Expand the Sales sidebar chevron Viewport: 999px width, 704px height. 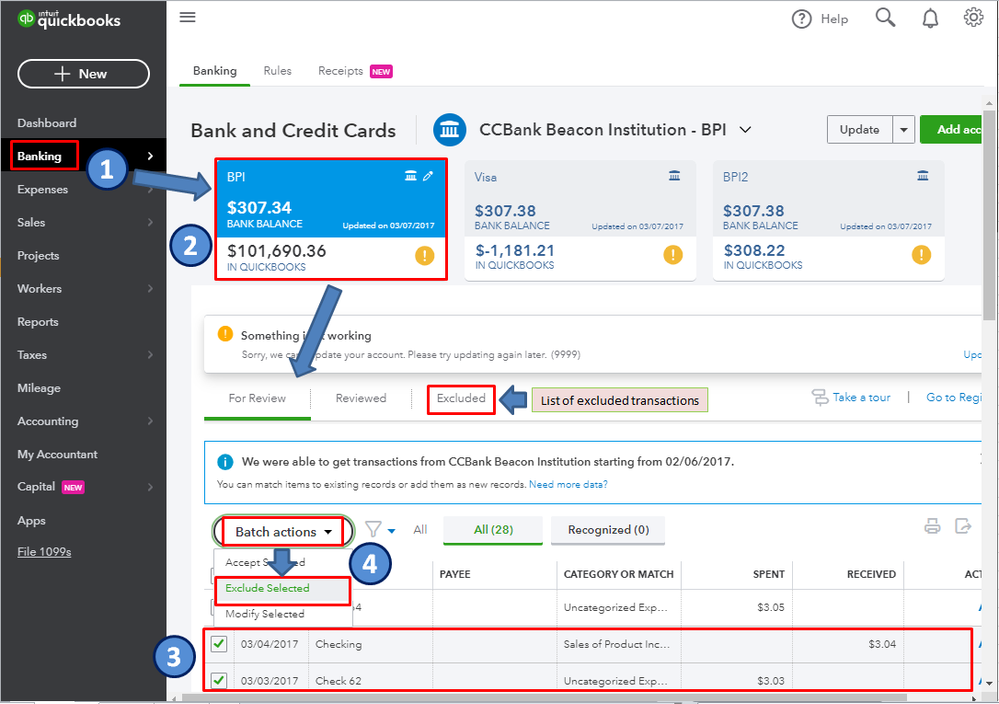(150, 222)
